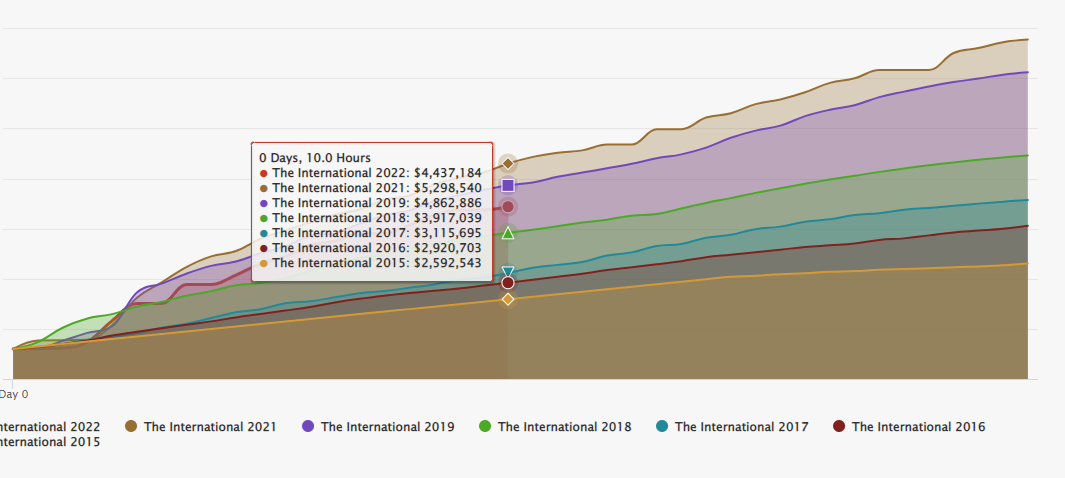Click the 'Day 0' x-axis label

(14, 394)
